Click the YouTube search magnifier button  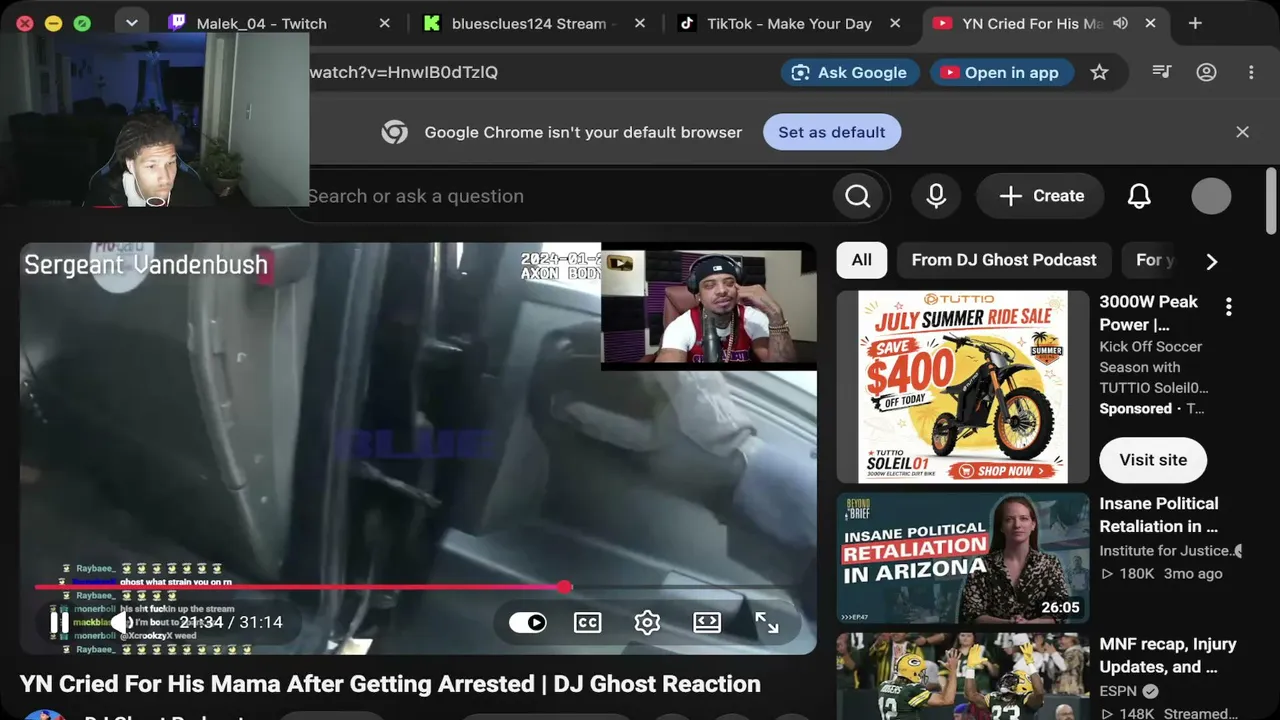pos(858,196)
